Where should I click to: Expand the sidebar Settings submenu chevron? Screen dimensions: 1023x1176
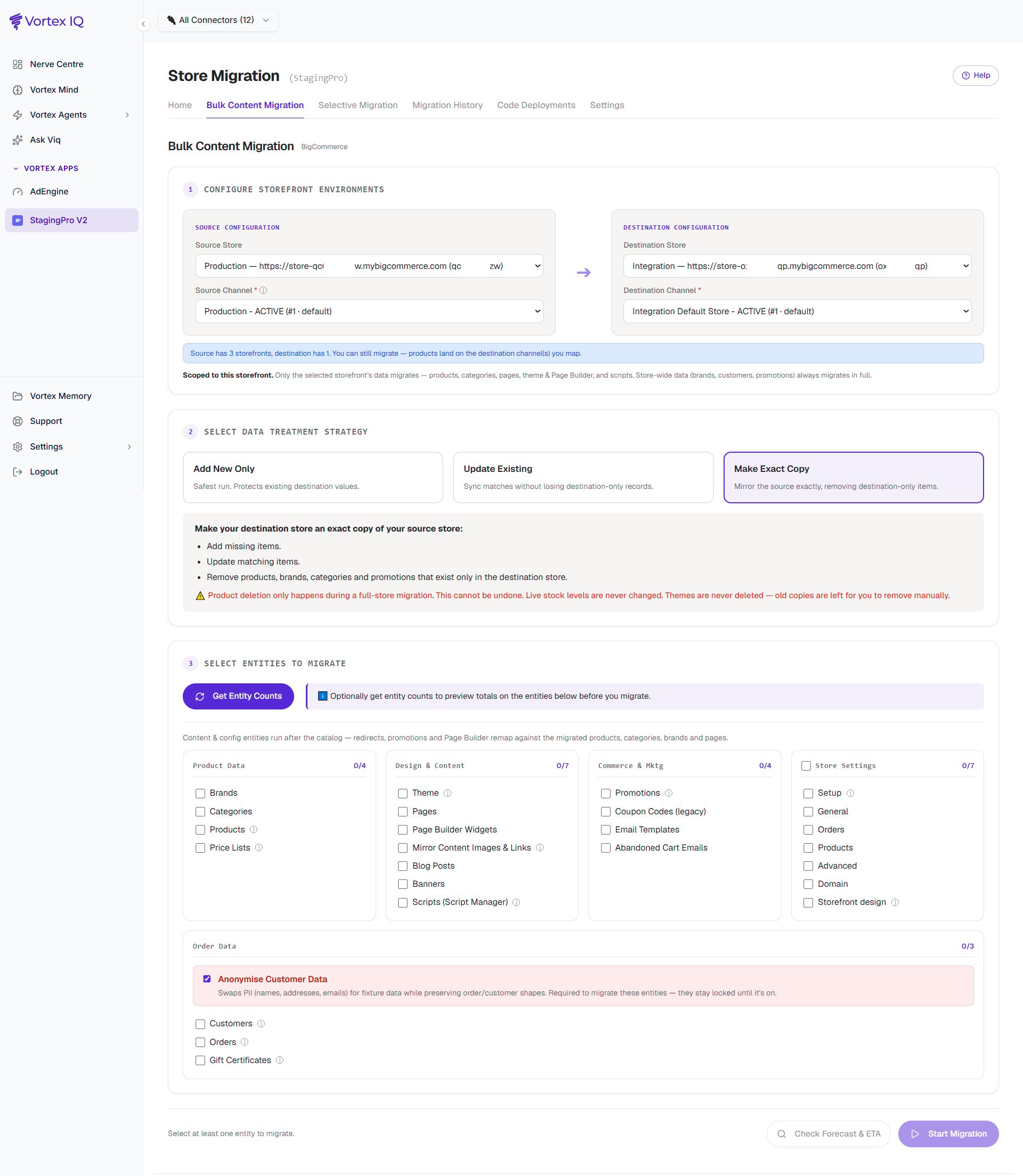129,447
